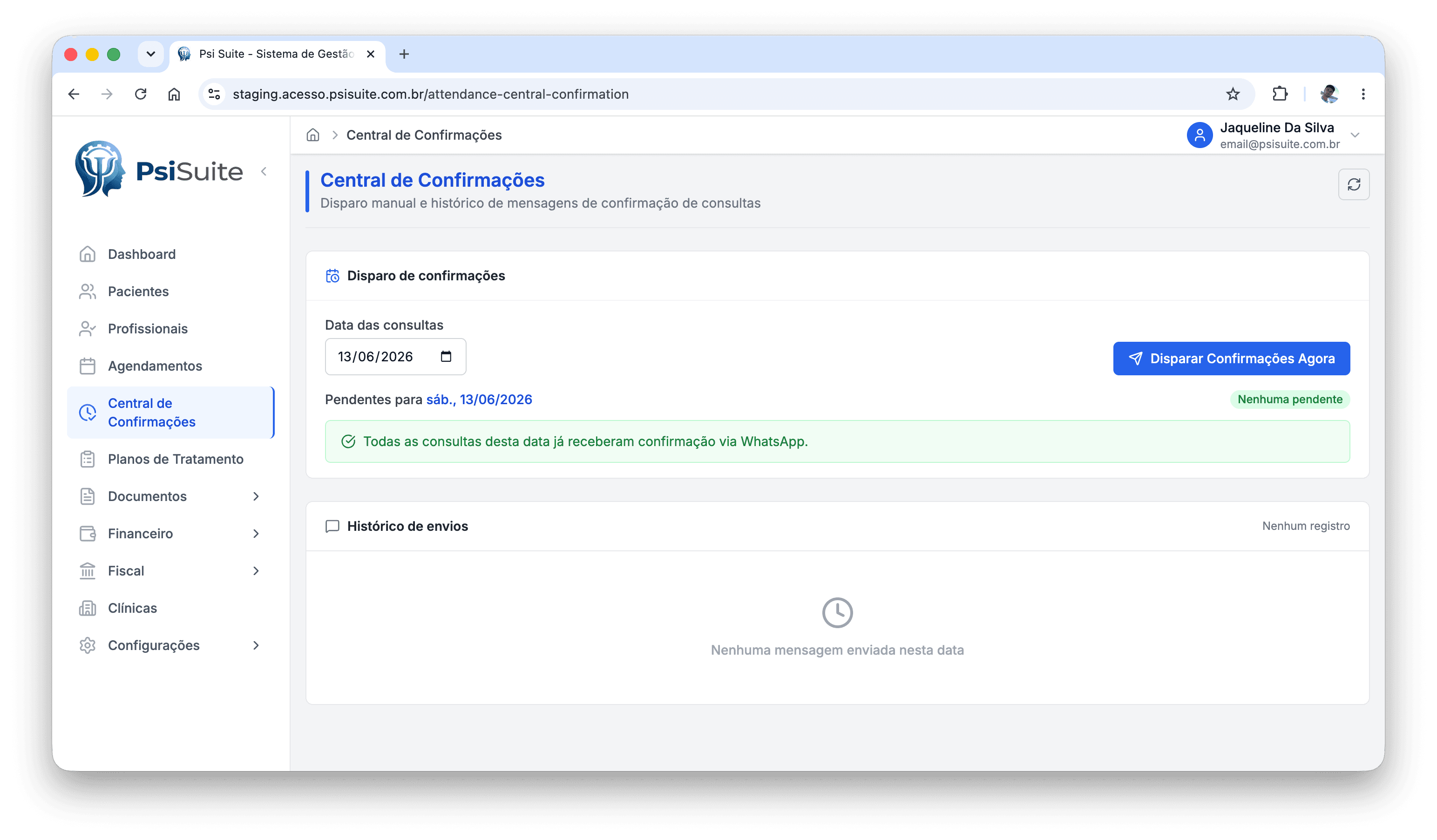Click the refresh icon beside page title
This screenshot has height=840, width=1437.
point(1354,184)
